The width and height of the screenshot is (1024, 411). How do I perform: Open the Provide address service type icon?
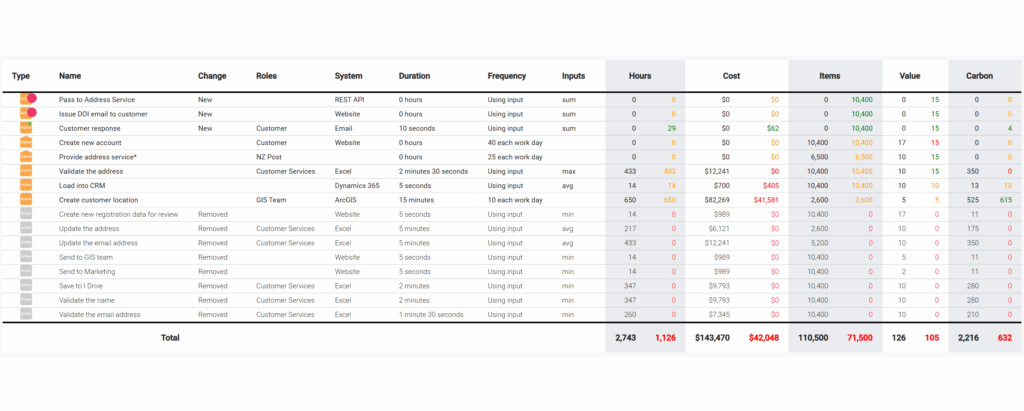[26, 157]
